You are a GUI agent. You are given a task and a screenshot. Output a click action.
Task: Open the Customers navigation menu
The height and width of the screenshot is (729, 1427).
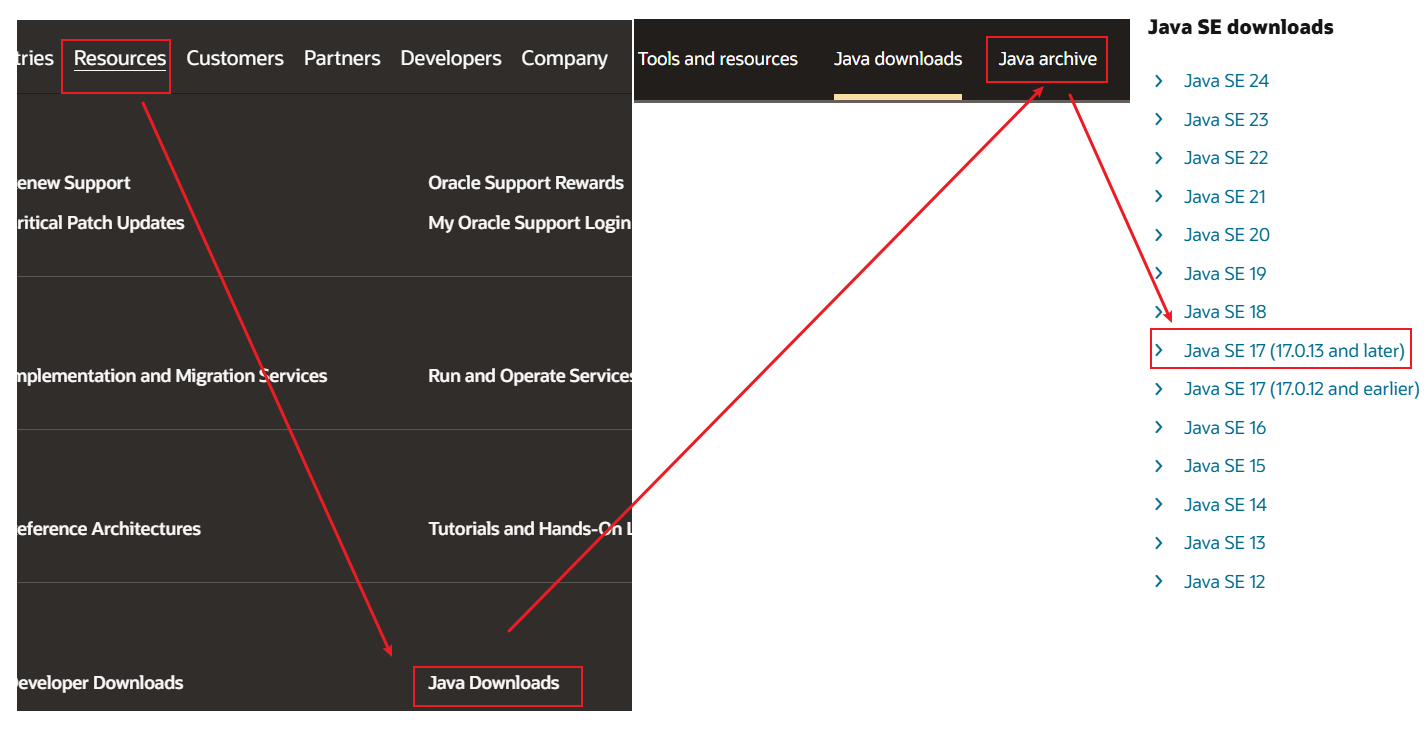pyautogui.click(x=235, y=59)
